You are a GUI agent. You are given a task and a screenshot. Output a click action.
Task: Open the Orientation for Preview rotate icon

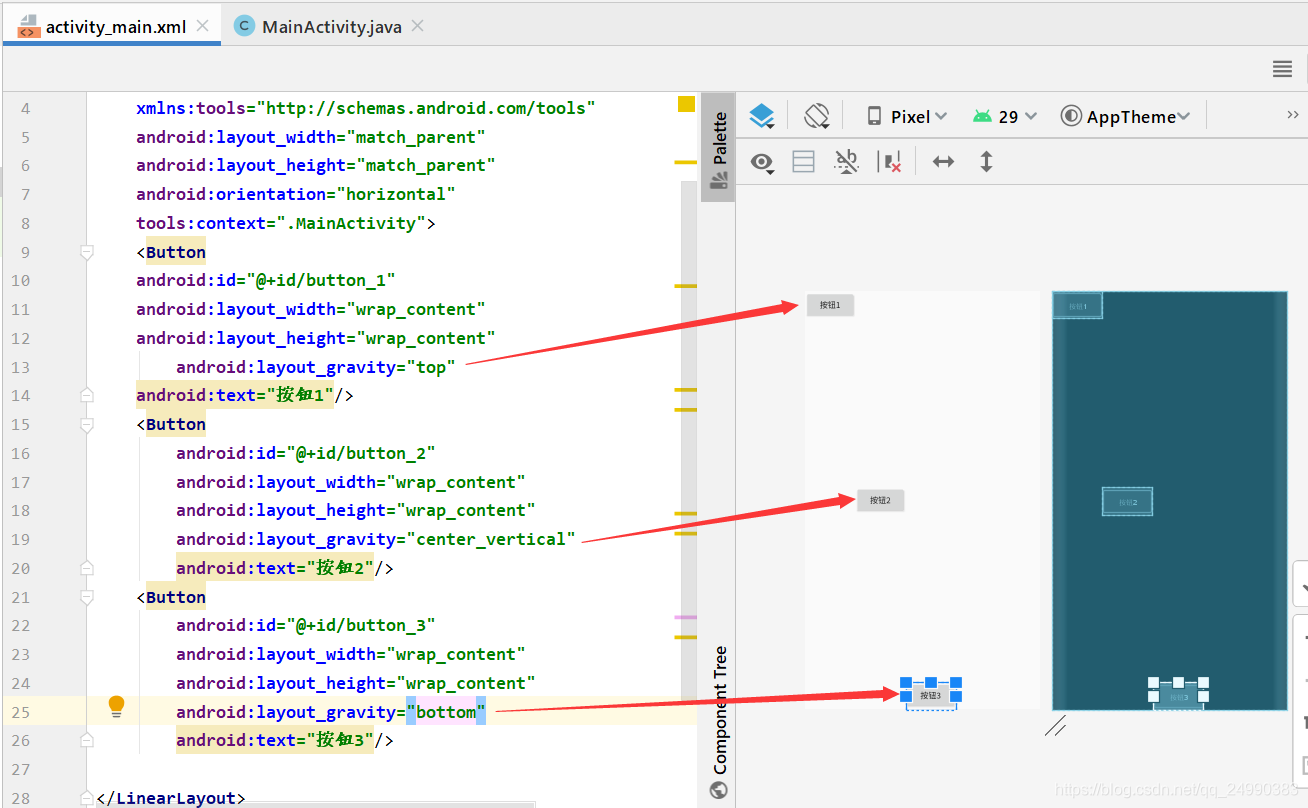click(817, 116)
